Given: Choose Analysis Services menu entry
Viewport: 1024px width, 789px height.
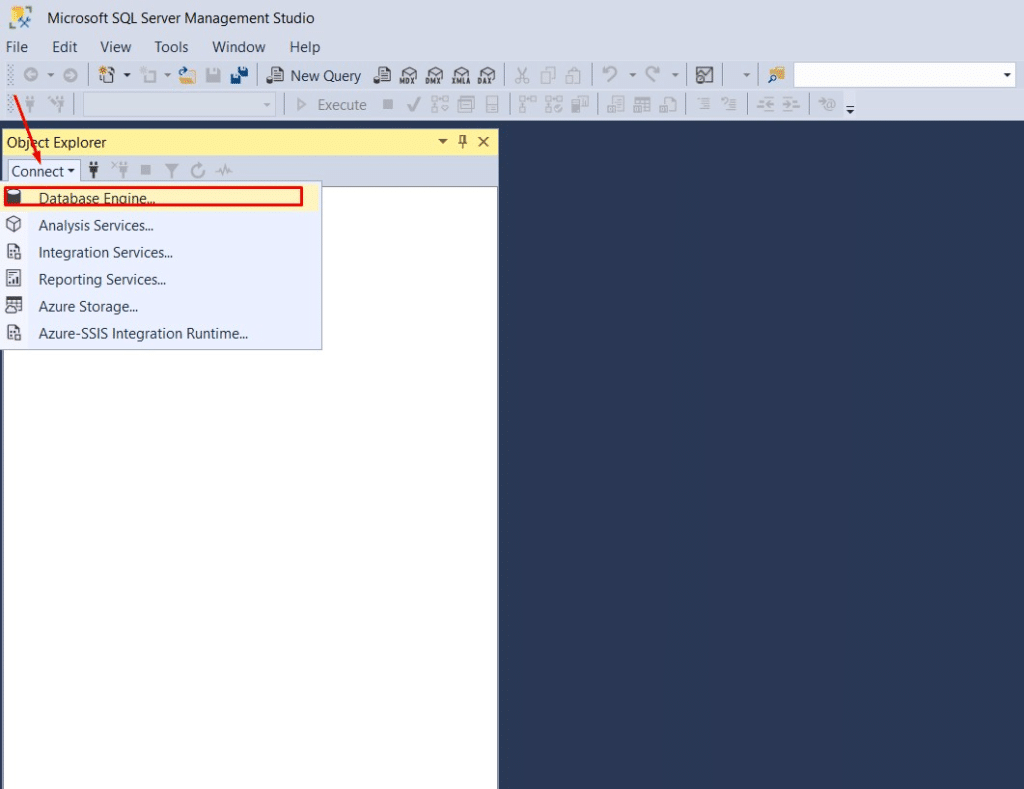Looking at the screenshot, I should tap(96, 225).
